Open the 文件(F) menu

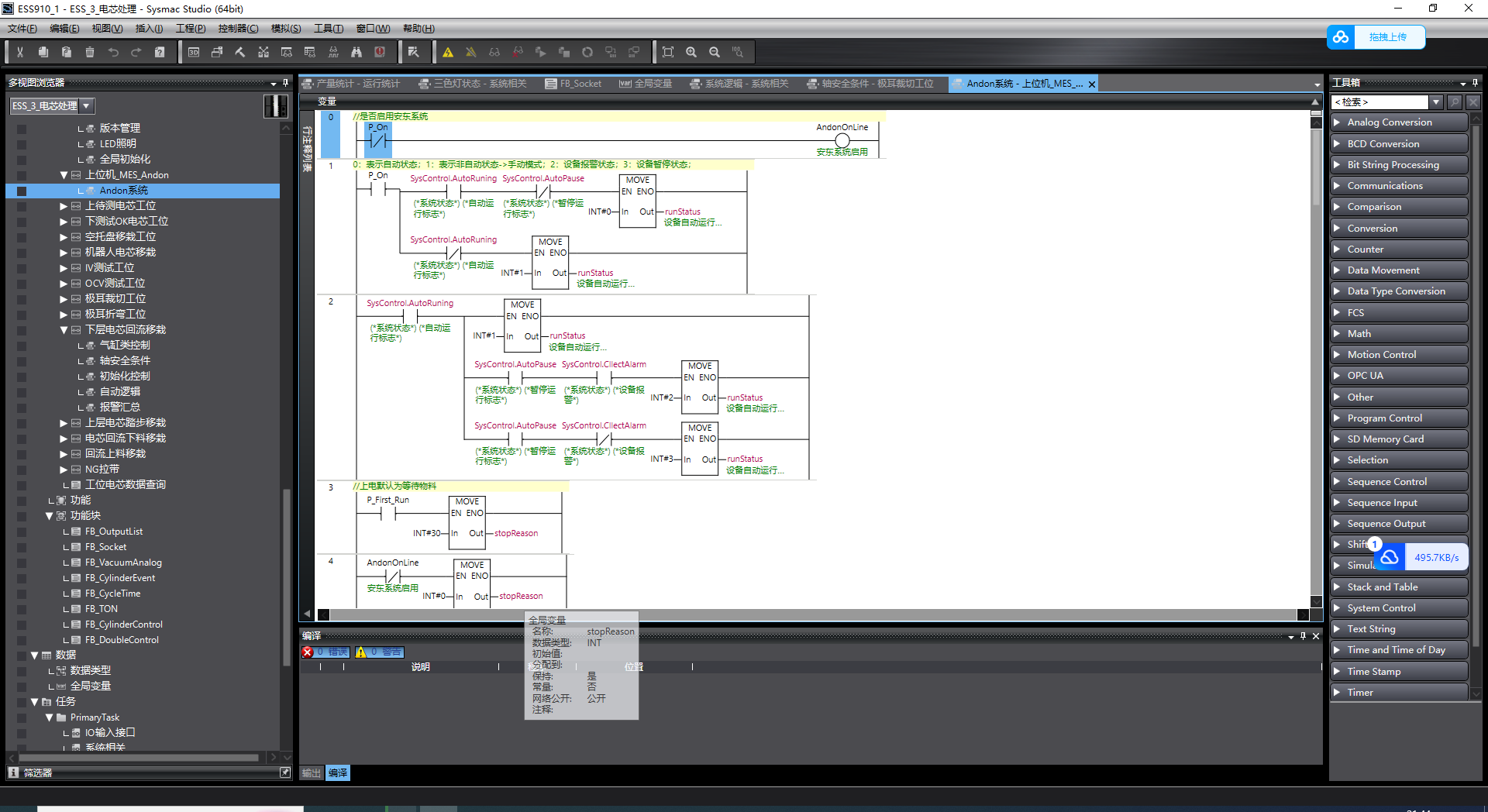click(x=22, y=29)
